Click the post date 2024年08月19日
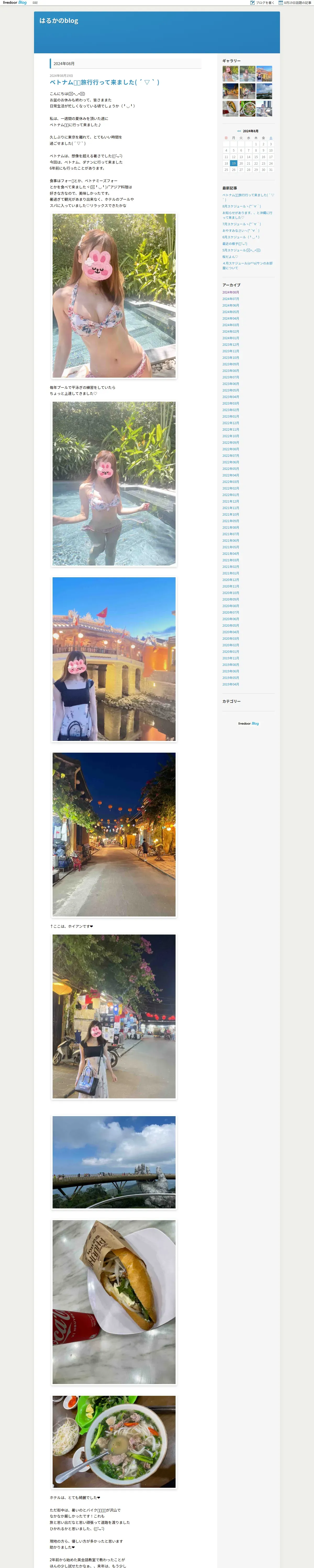This screenshot has height=1568, width=314. click(x=61, y=76)
